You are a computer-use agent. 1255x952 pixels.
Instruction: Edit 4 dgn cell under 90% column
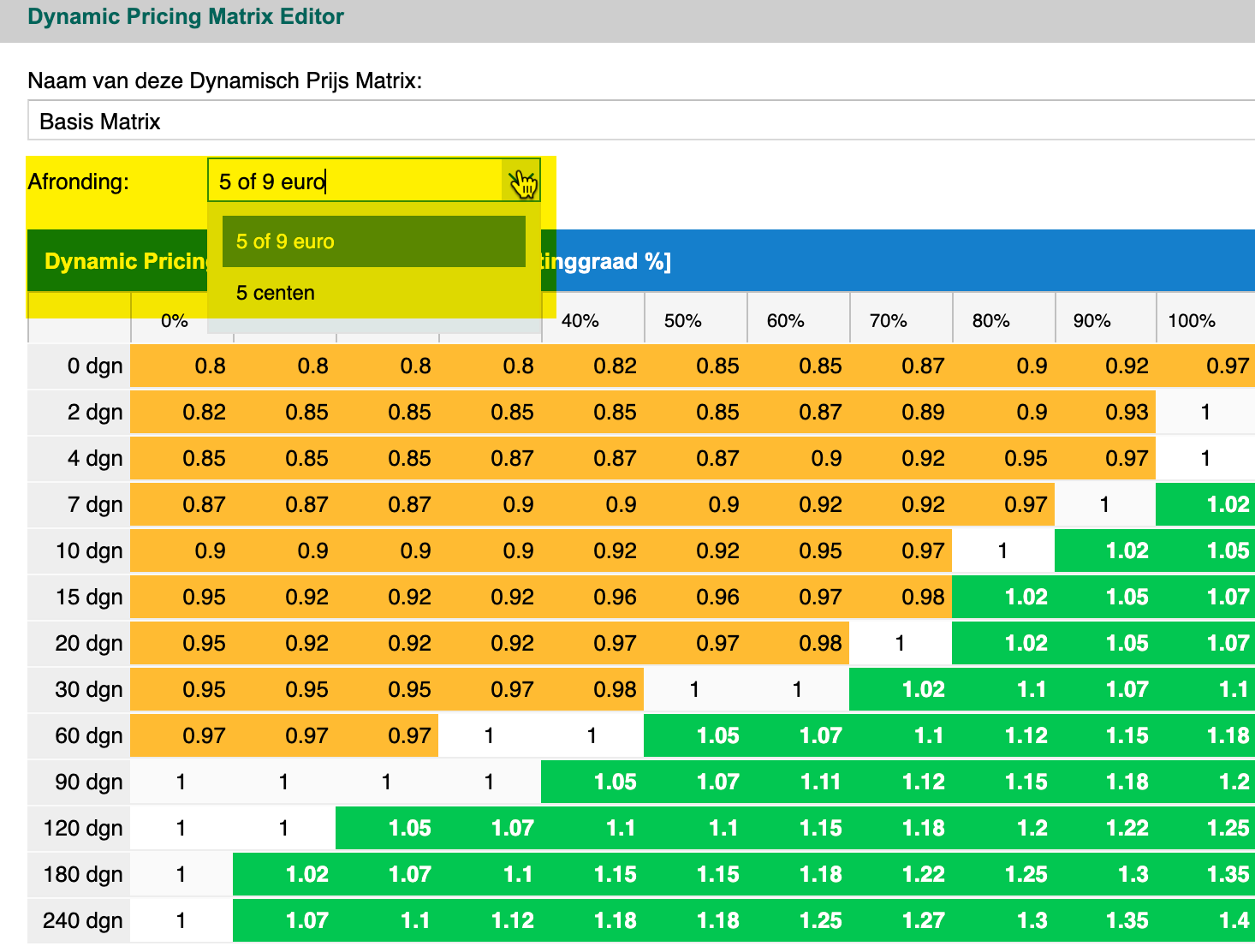1105,458
